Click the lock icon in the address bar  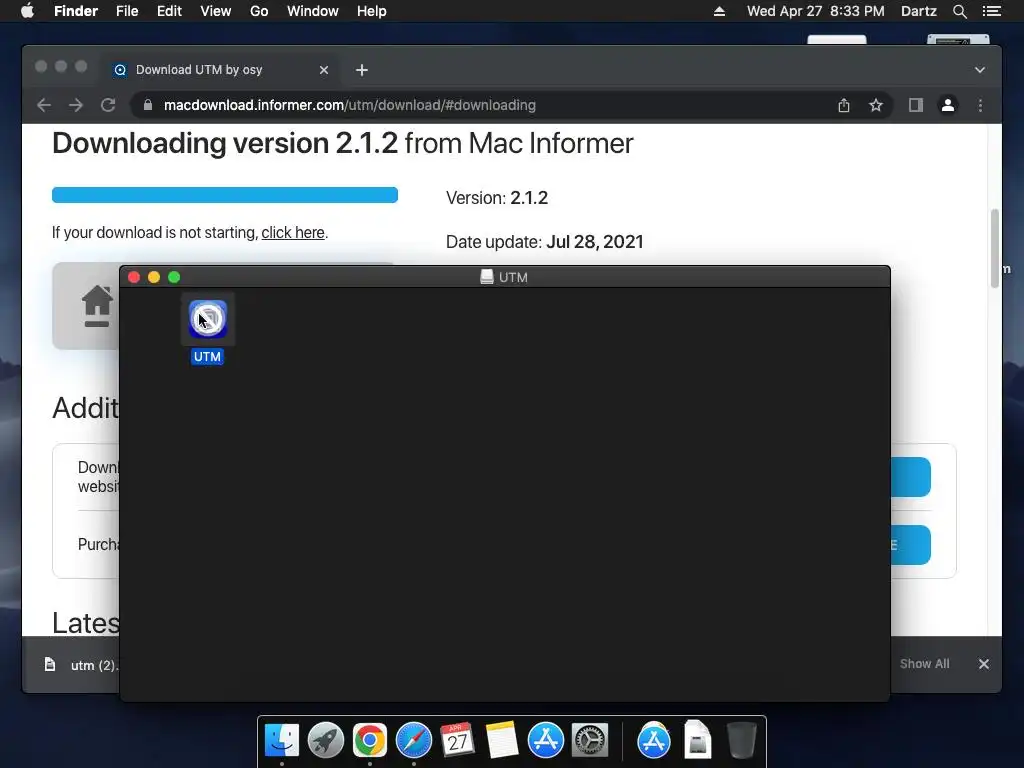pos(148,105)
